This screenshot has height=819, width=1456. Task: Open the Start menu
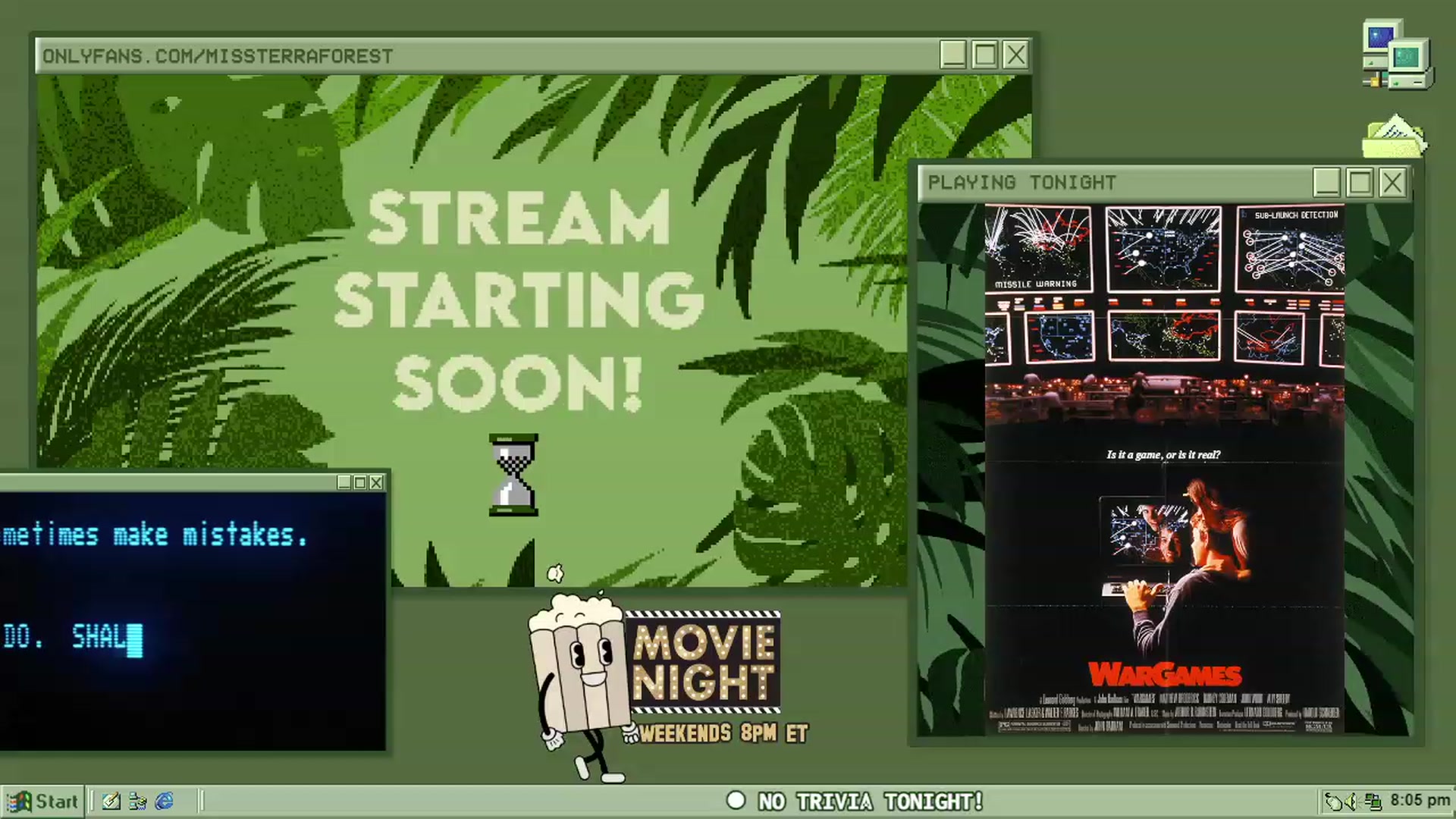click(x=42, y=802)
